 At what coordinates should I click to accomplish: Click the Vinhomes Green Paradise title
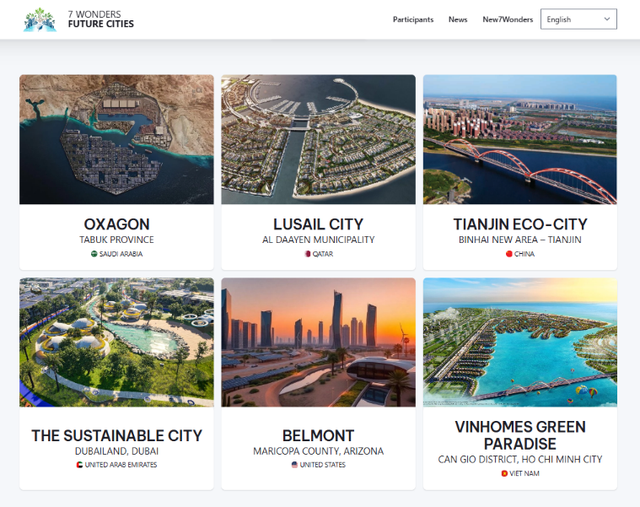(520, 435)
